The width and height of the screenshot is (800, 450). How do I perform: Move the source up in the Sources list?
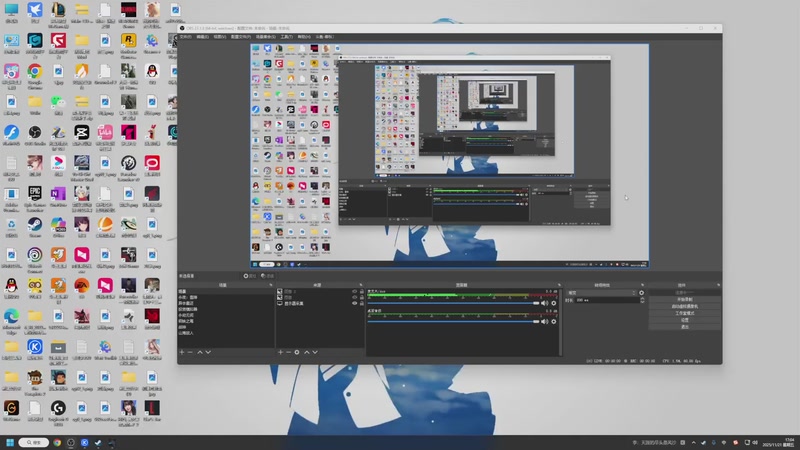pyautogui.click(x=307, y=352)
